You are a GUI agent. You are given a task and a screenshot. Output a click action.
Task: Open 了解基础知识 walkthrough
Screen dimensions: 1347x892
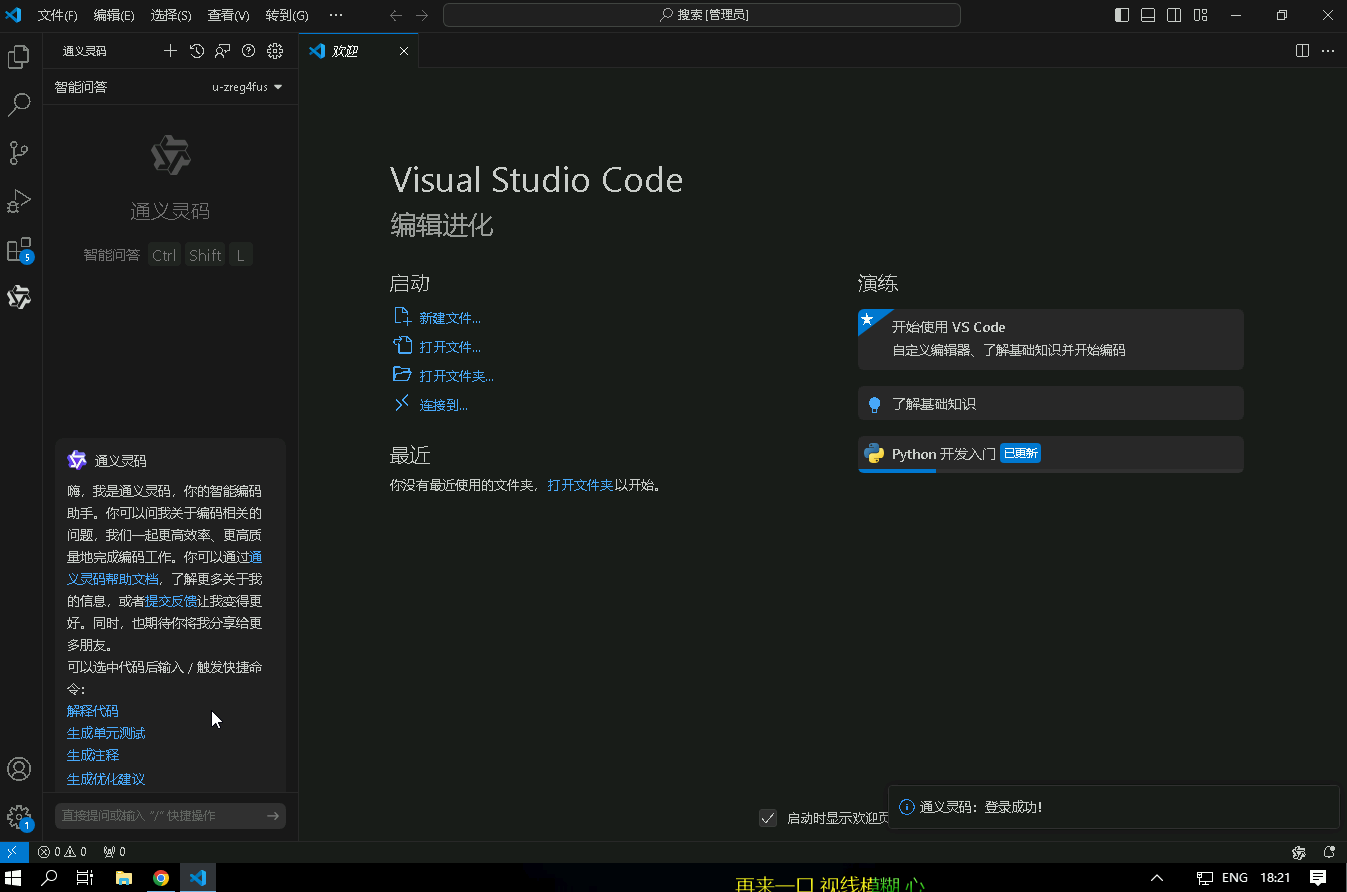1051,404
